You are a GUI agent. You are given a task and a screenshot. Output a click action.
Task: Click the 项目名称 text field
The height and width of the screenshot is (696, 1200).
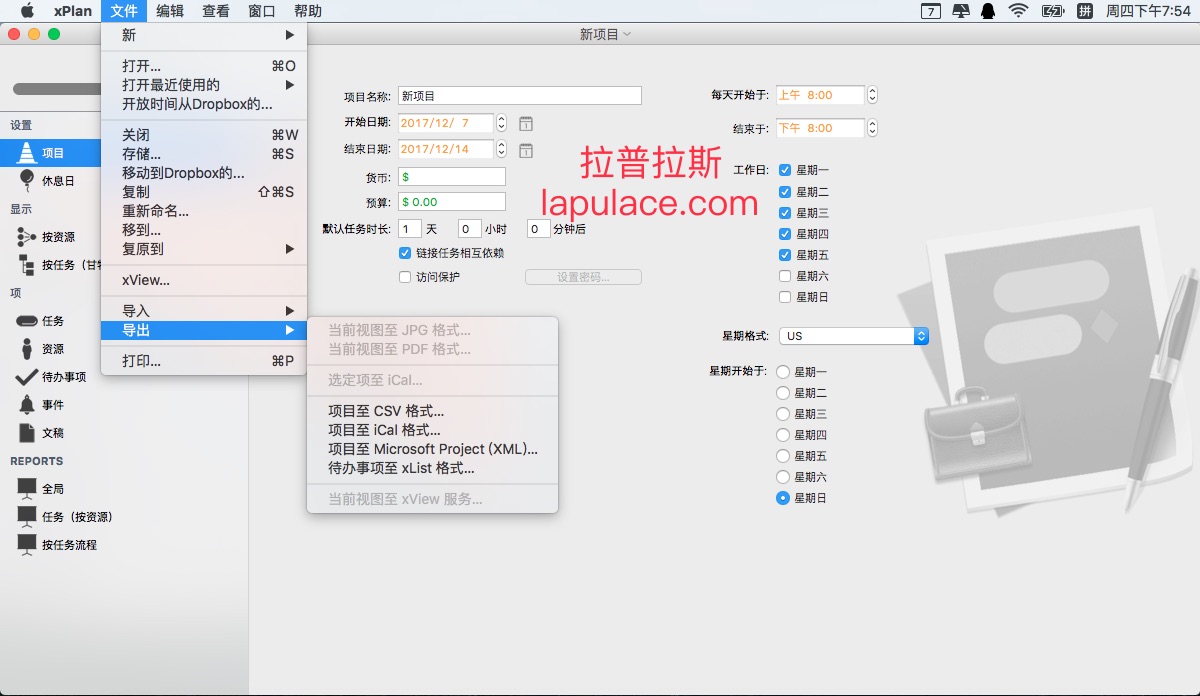519,96
